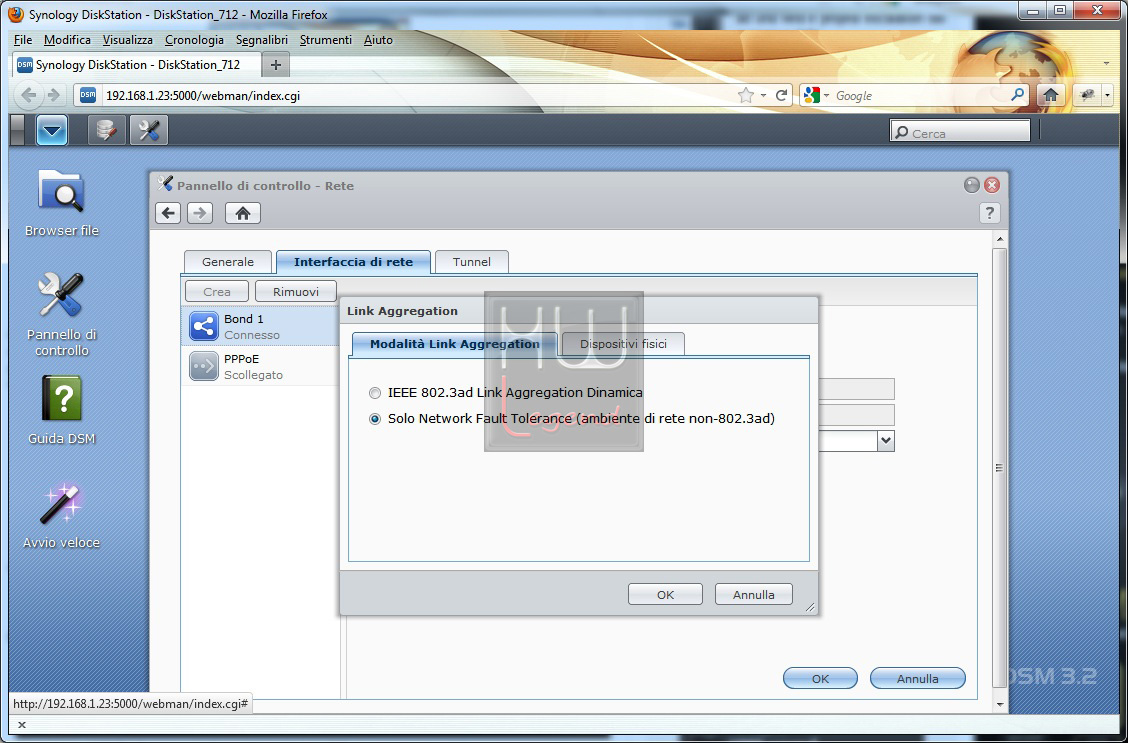The height and width of the screenshot is (743, 1128).
Task: Reload the page in Firefox
Action: point(781,95)
